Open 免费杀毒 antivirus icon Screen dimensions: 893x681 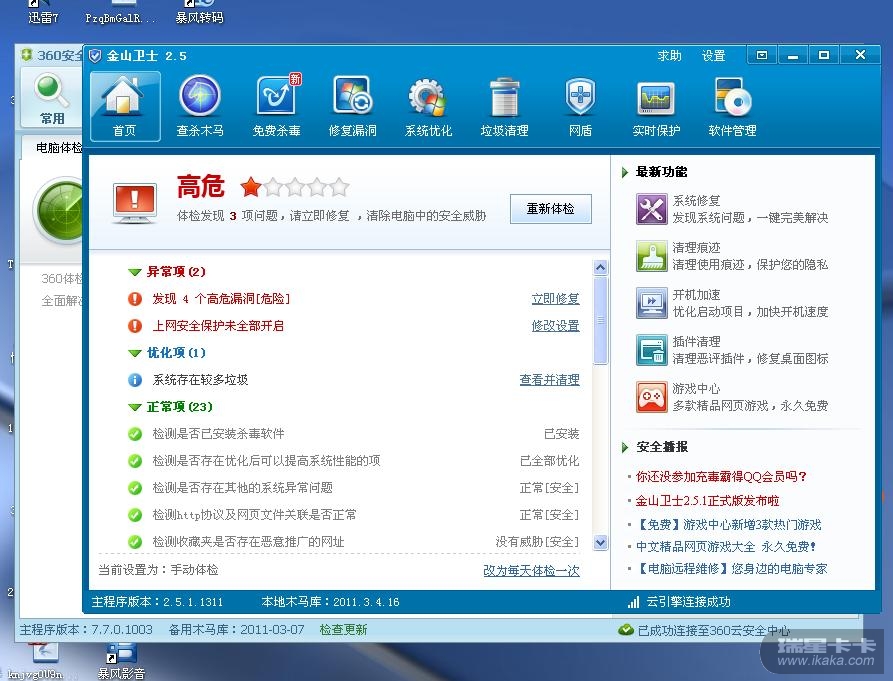tap(277, 106)
